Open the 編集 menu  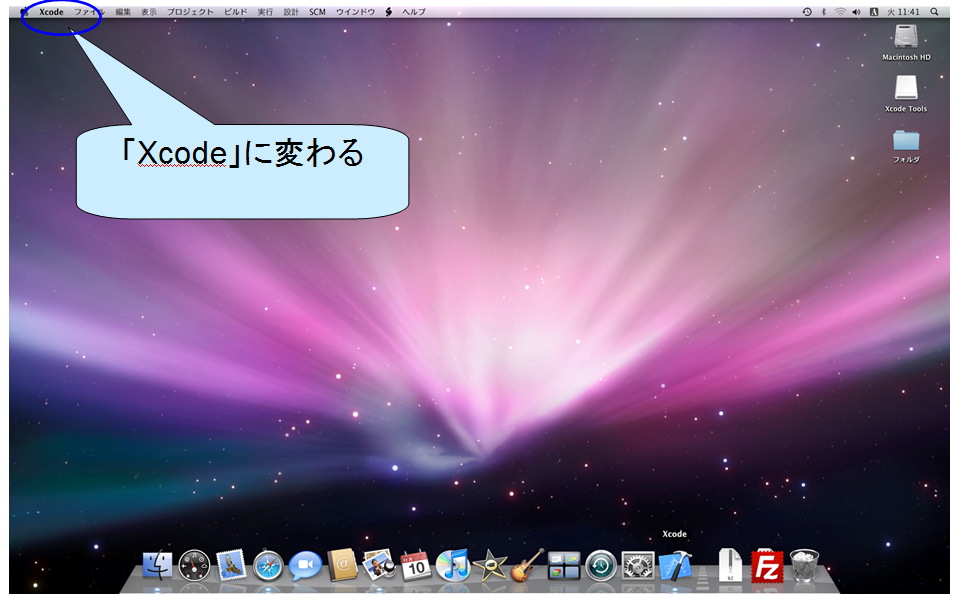click(123, 12)
